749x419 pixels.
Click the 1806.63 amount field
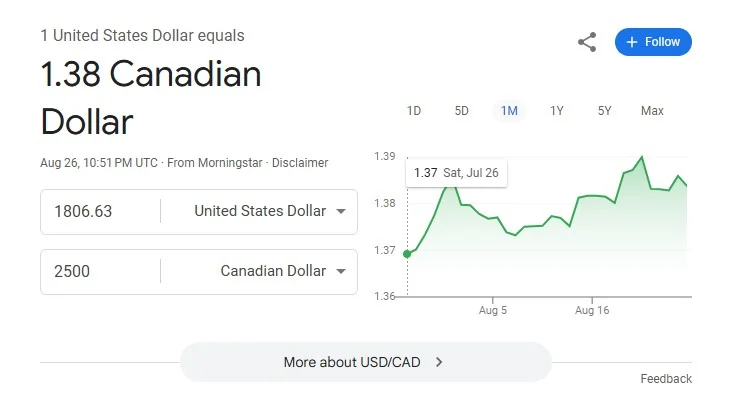click(x=100, y=211)
